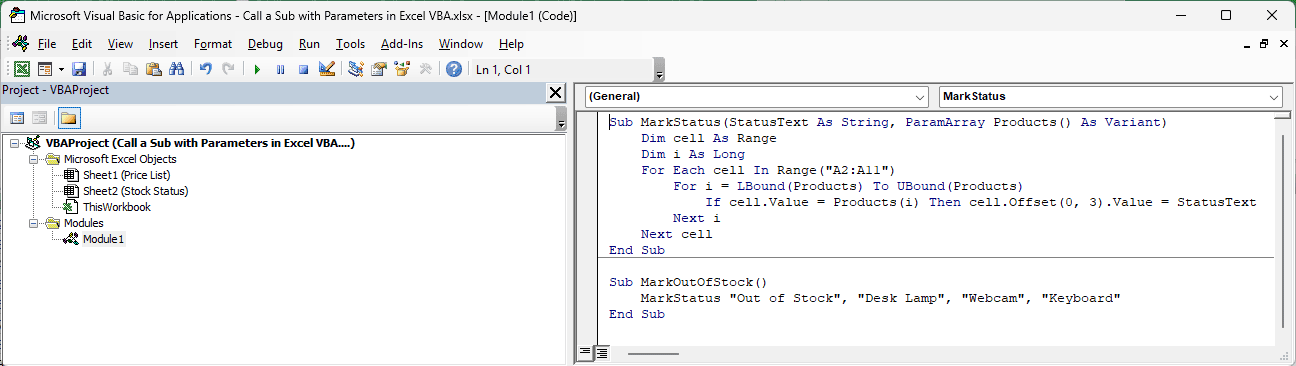Save the workbook with the floppy icon
This screenshot has width=1296, height=366.
click(78, 69)
